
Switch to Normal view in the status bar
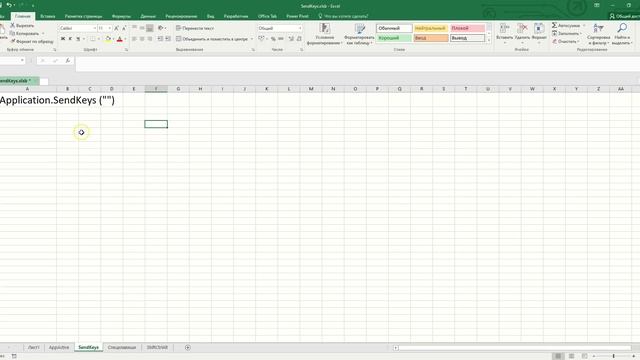point(558,356)
